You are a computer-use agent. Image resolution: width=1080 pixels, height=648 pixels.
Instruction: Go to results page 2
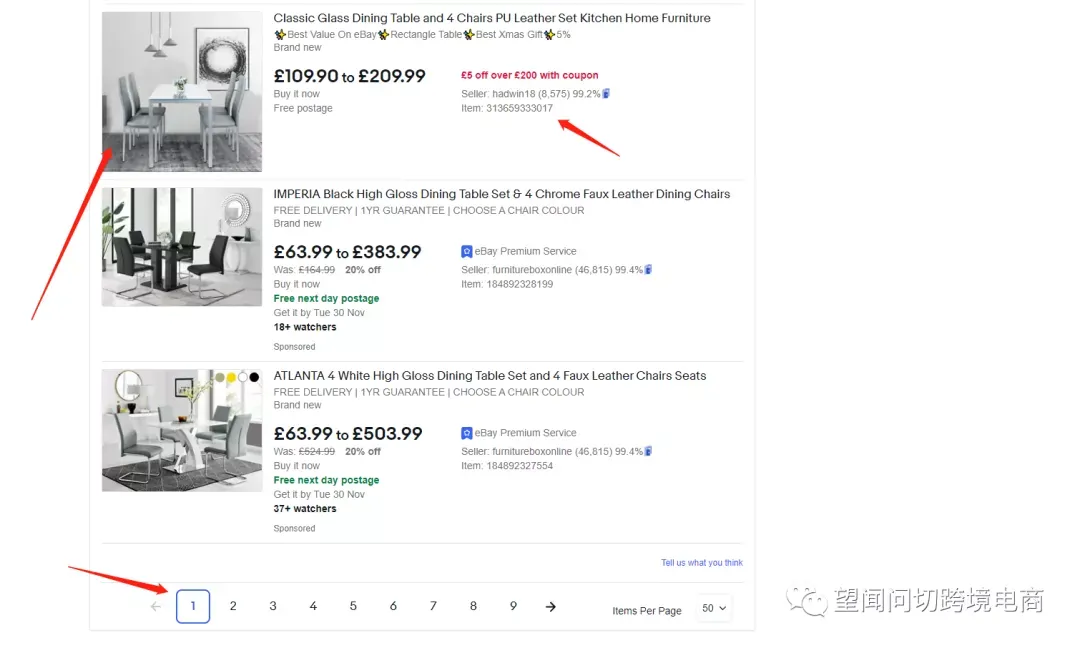[x=233, y=606]
